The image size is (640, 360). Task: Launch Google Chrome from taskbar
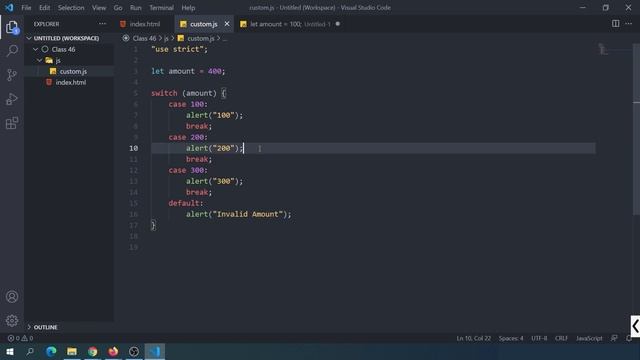click(x=93, y=351)
